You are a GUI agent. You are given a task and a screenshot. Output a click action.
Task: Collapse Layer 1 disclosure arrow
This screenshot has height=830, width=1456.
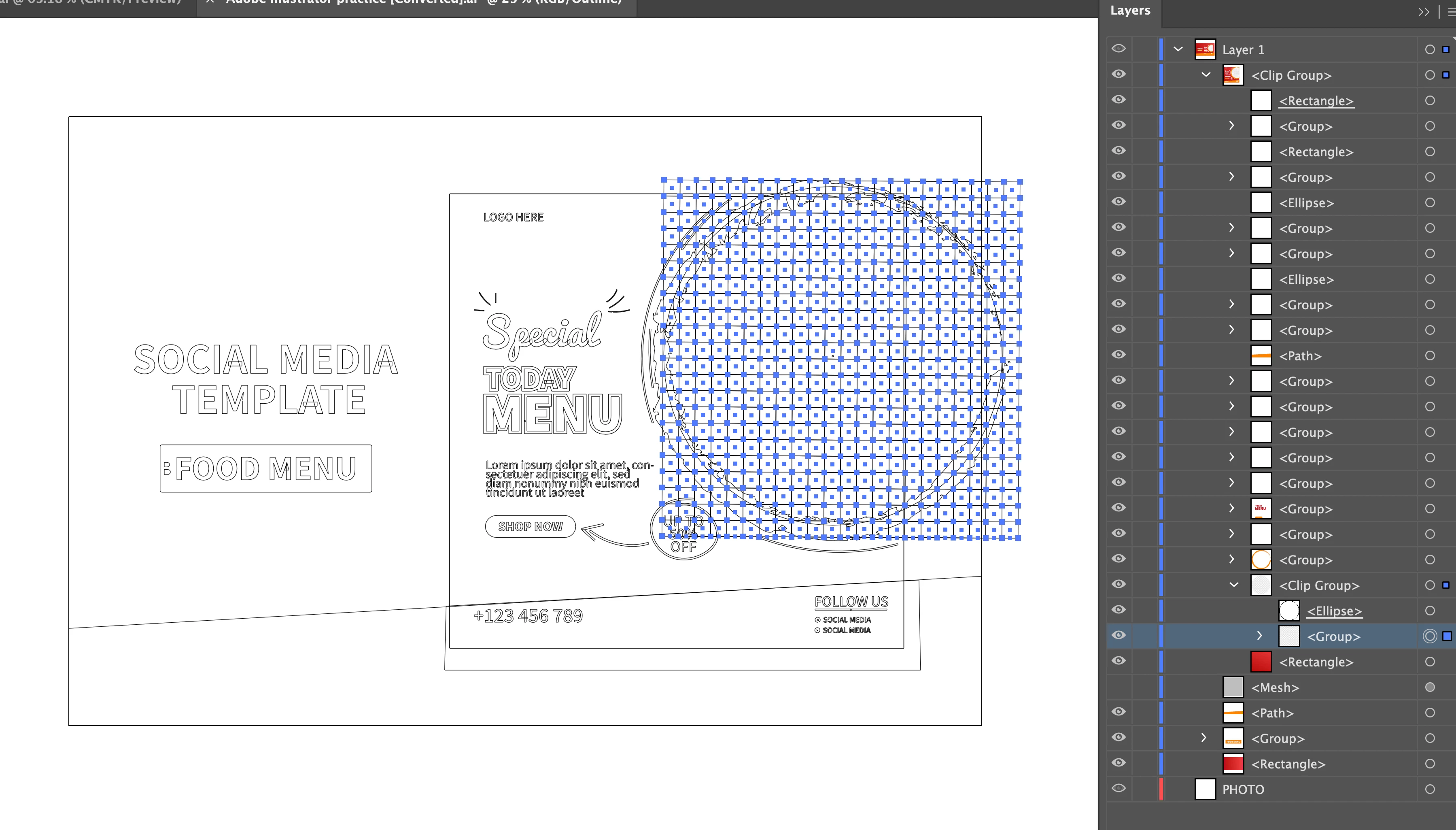coord(1178,49)
